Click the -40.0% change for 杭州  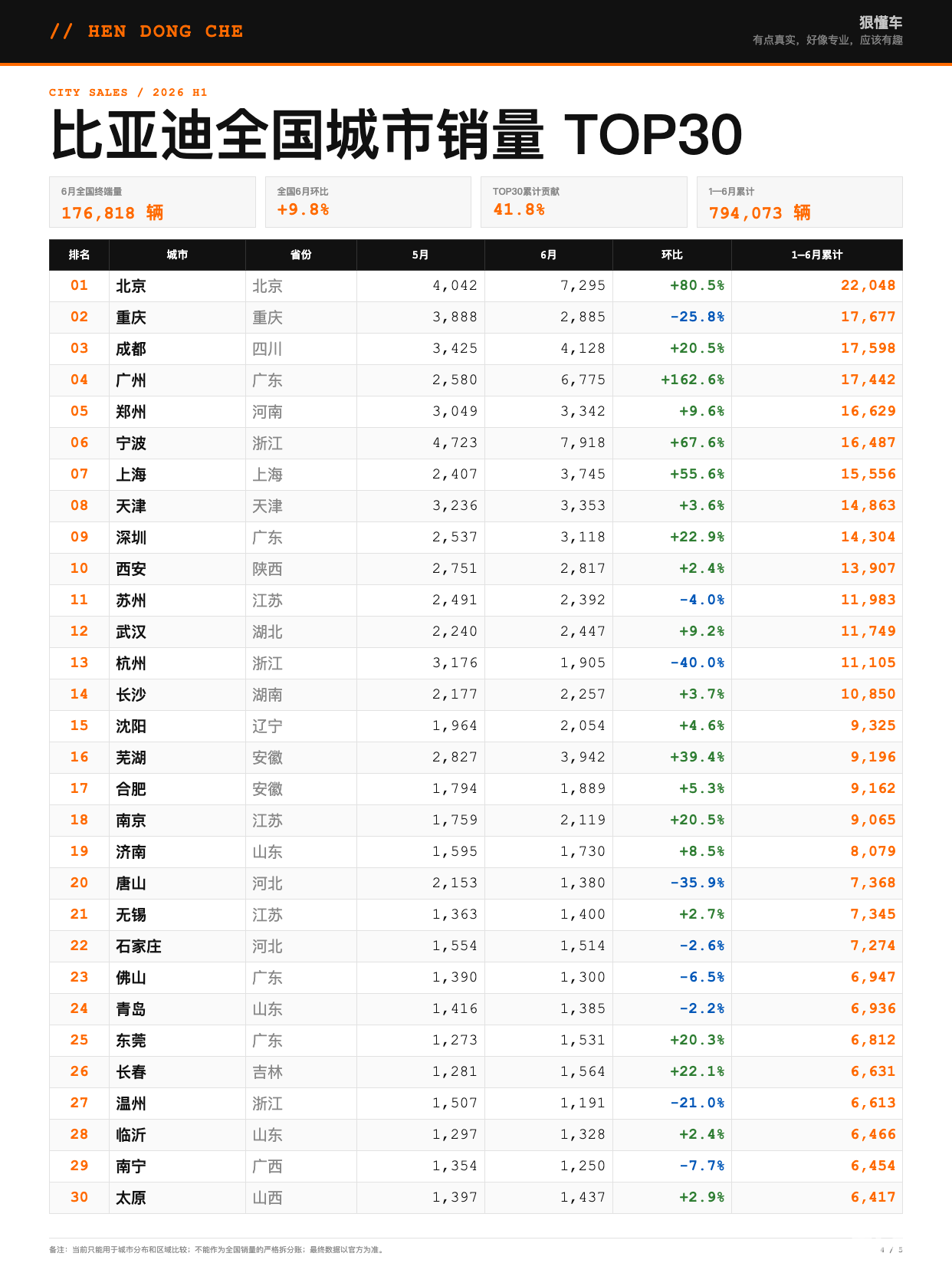coord(697,663)
